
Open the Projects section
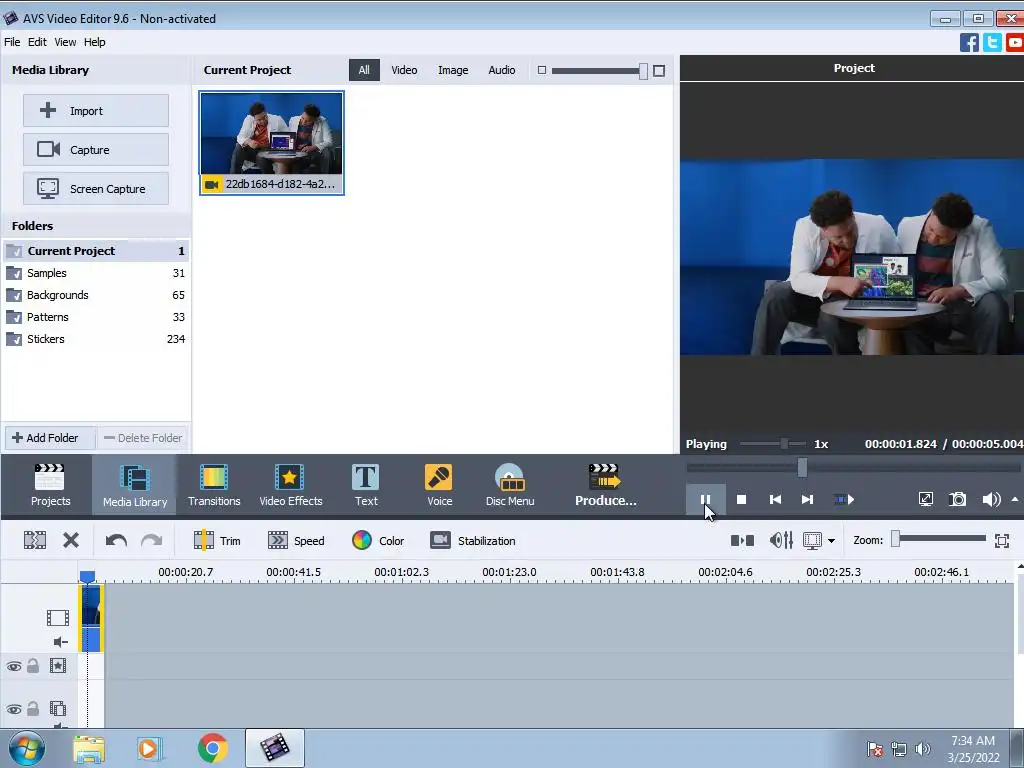click(x=50, y=485)
